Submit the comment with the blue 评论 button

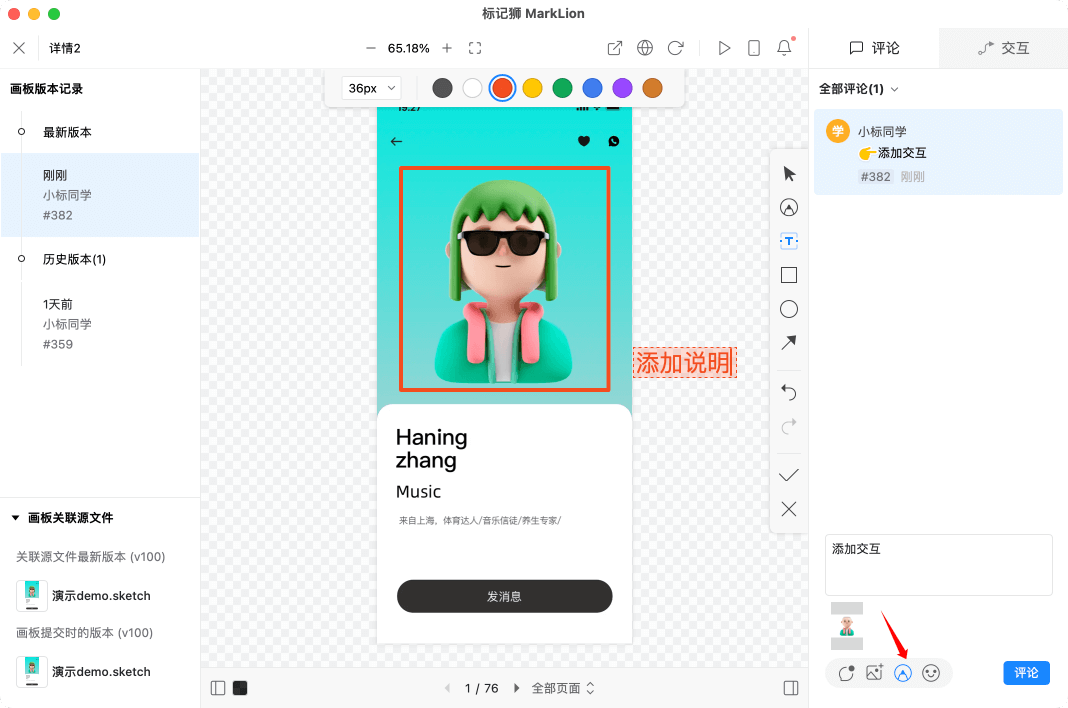coord(1026,673)
